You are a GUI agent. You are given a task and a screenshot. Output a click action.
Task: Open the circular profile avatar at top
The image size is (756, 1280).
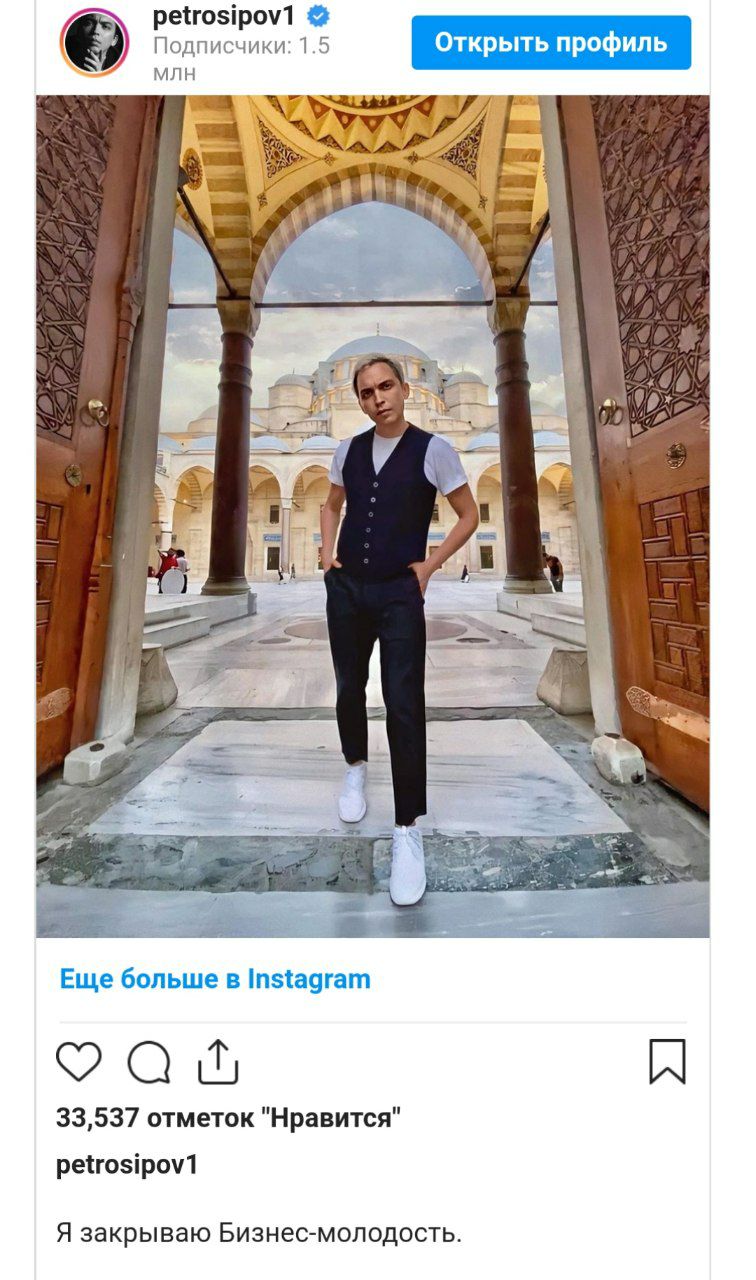click(x=95, y=43)
